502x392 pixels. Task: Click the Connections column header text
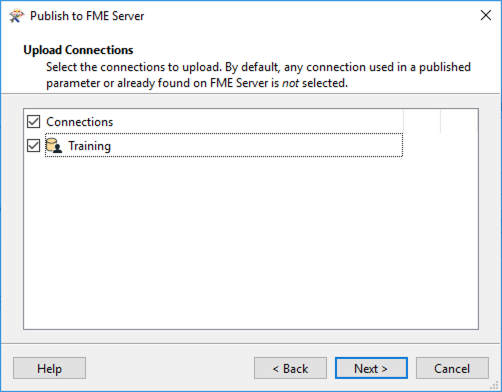click(x=80, y=122)
